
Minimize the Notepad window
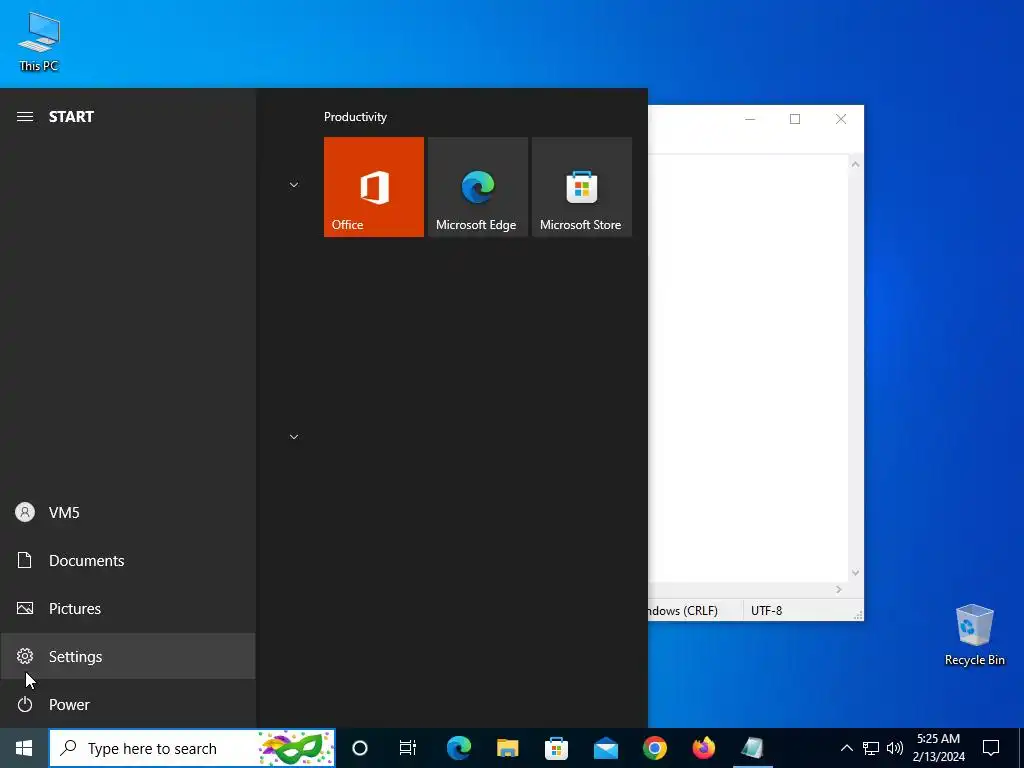click(750, 119)
